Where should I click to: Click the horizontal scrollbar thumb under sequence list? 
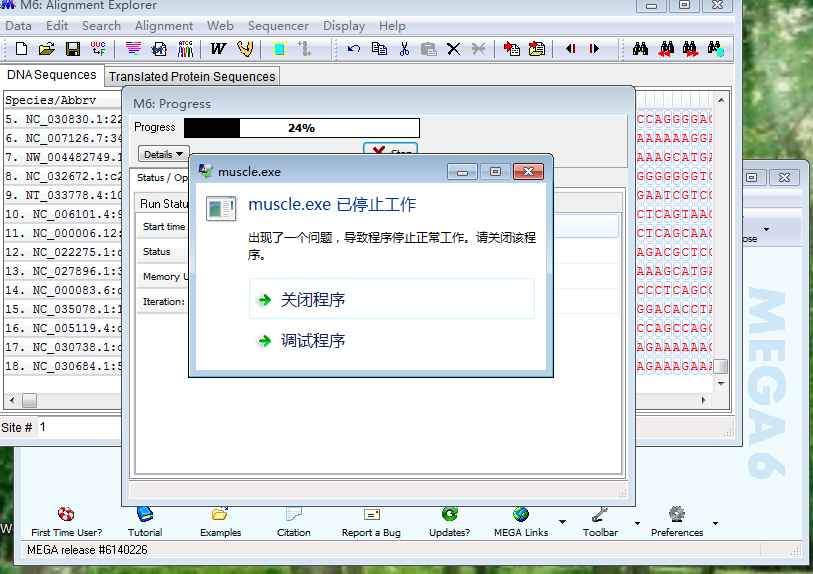[x=30, y=400]
